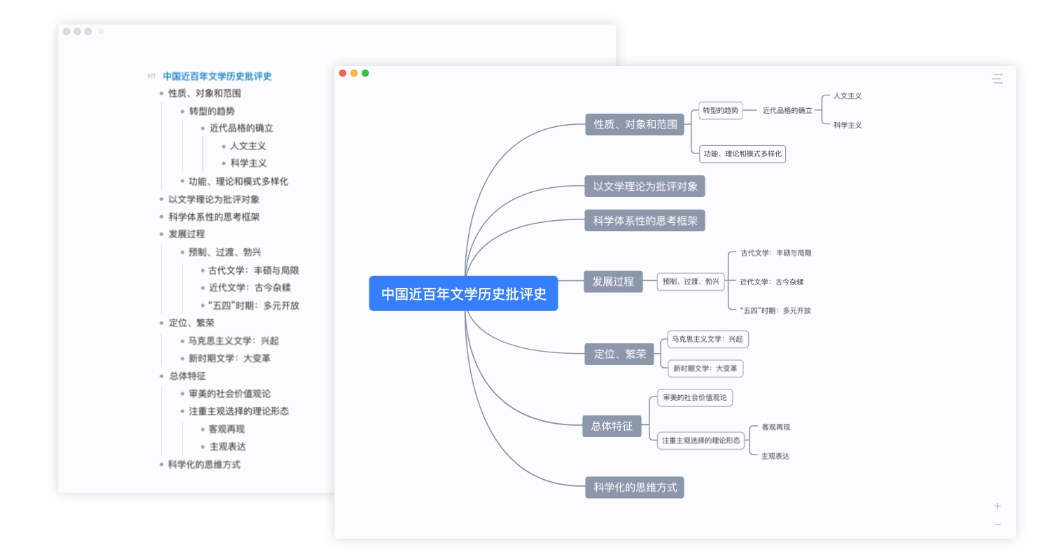
Task: Select outline item 预制、过渡、勃兴
Action: tap(225, 252)
